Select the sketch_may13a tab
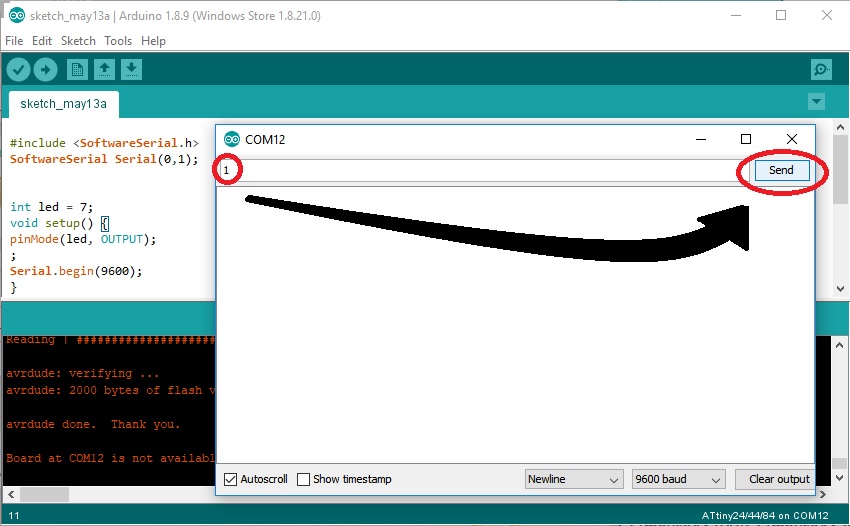The height and width of the screenshot is (526, 850). (x=63, y=104)
